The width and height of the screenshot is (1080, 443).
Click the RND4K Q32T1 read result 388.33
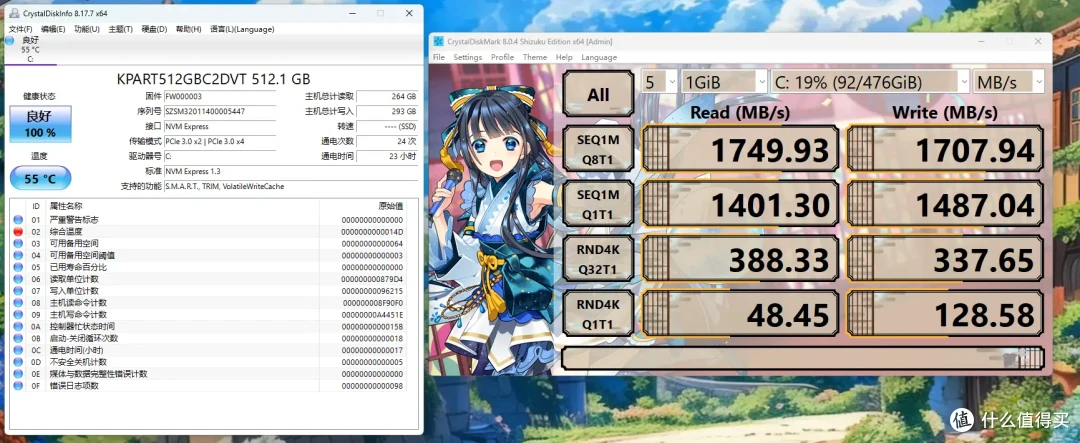(740, 259)
